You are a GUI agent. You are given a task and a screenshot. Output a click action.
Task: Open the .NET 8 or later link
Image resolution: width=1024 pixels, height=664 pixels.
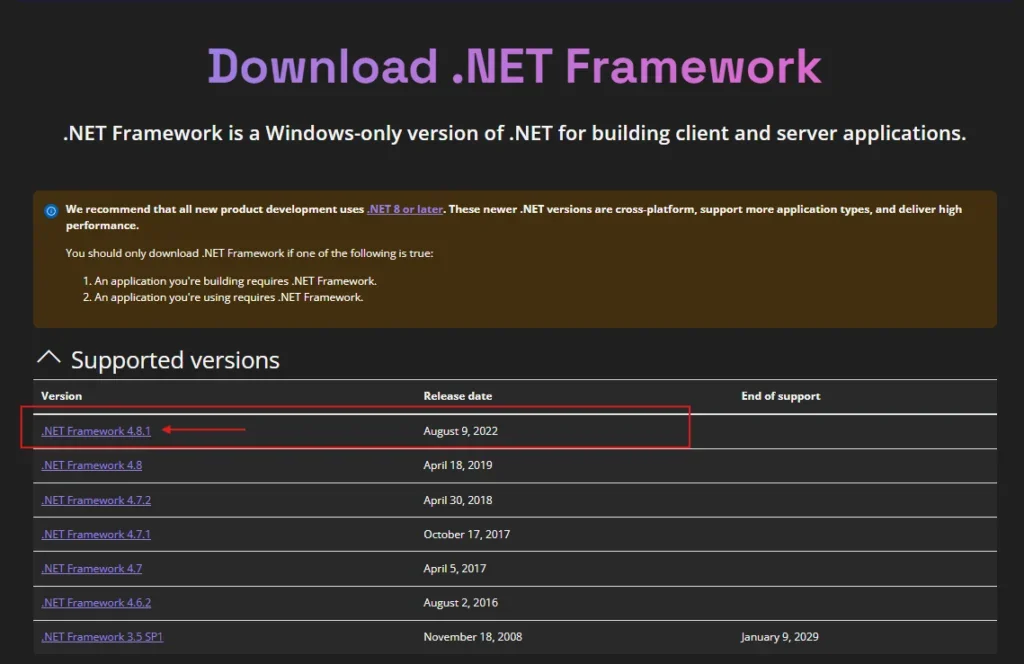[404, 209]
